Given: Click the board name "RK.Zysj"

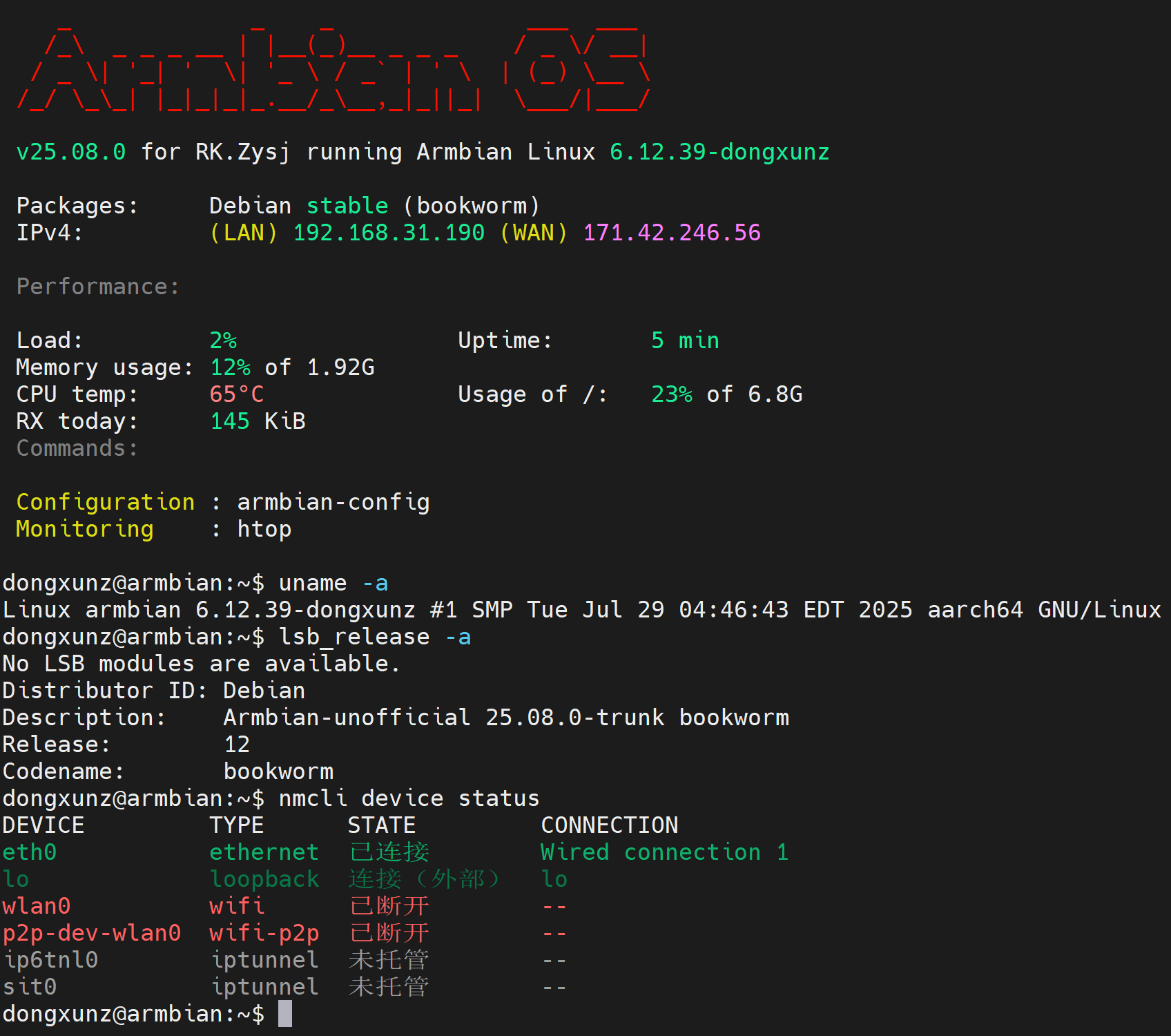Looking at the screenshot, I should tap(243, 152).
